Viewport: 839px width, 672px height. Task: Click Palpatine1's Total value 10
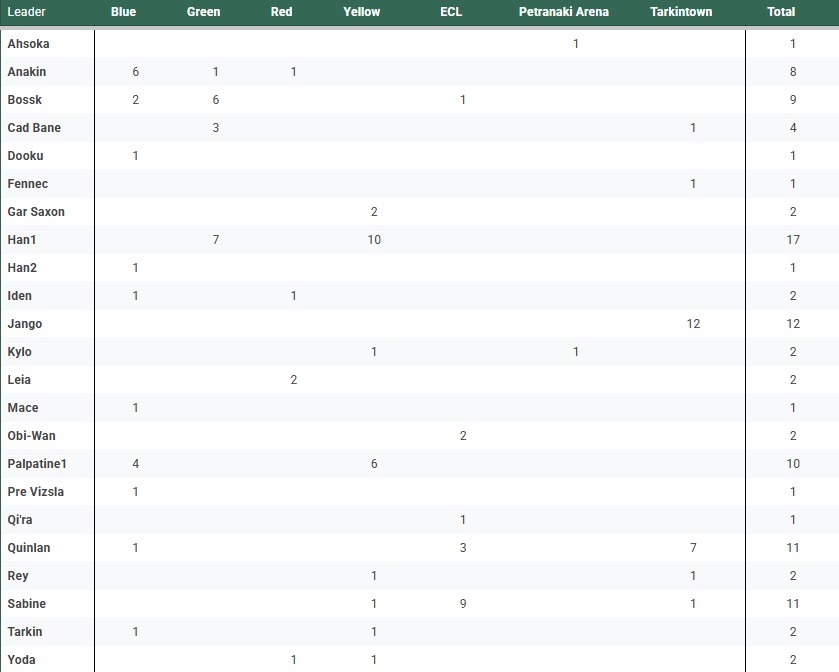793,464
